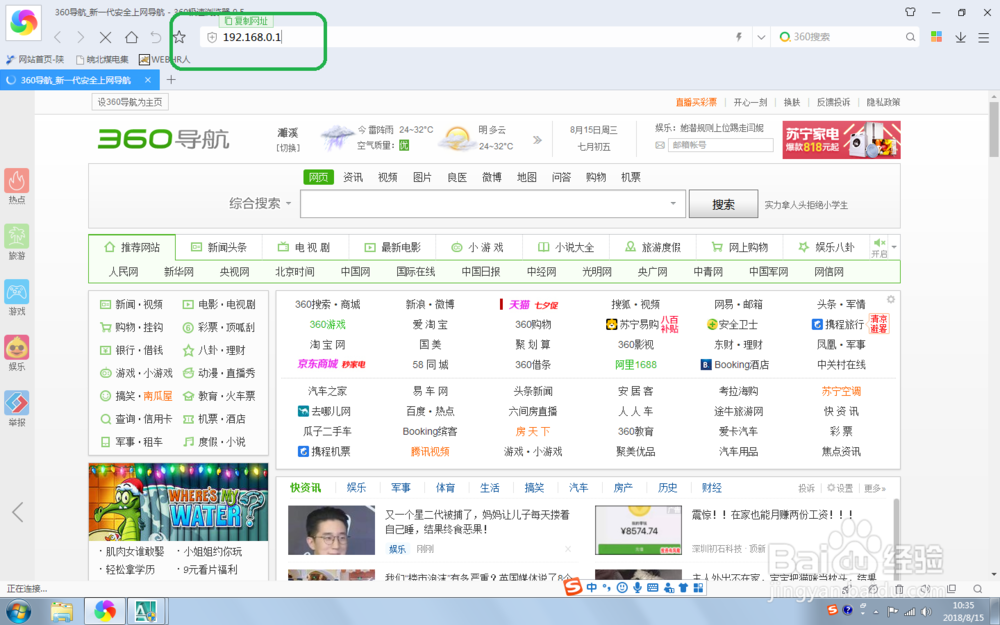The image size is (1000, 625).
Task: Select the 新闻头条 tab
Action: pyautogui.click(x=219, y=247)
